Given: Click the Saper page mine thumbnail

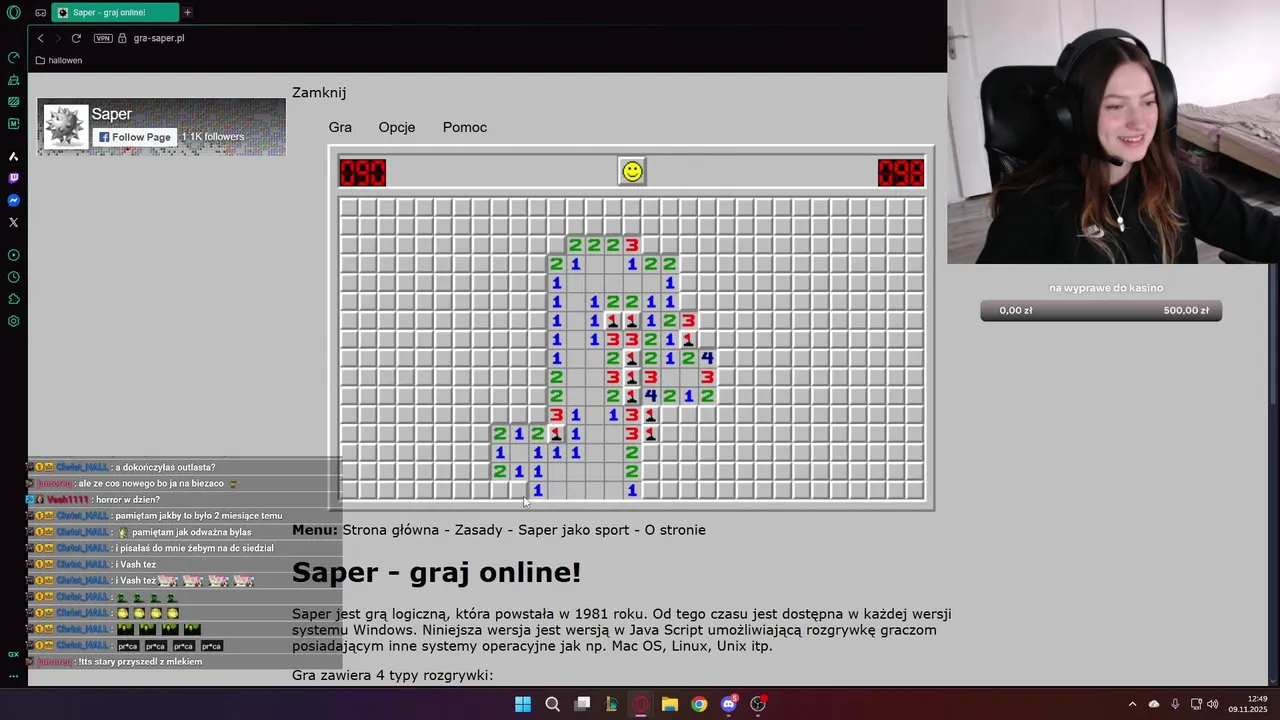Looking at the screenshot, I should click(x=65, y=127).
